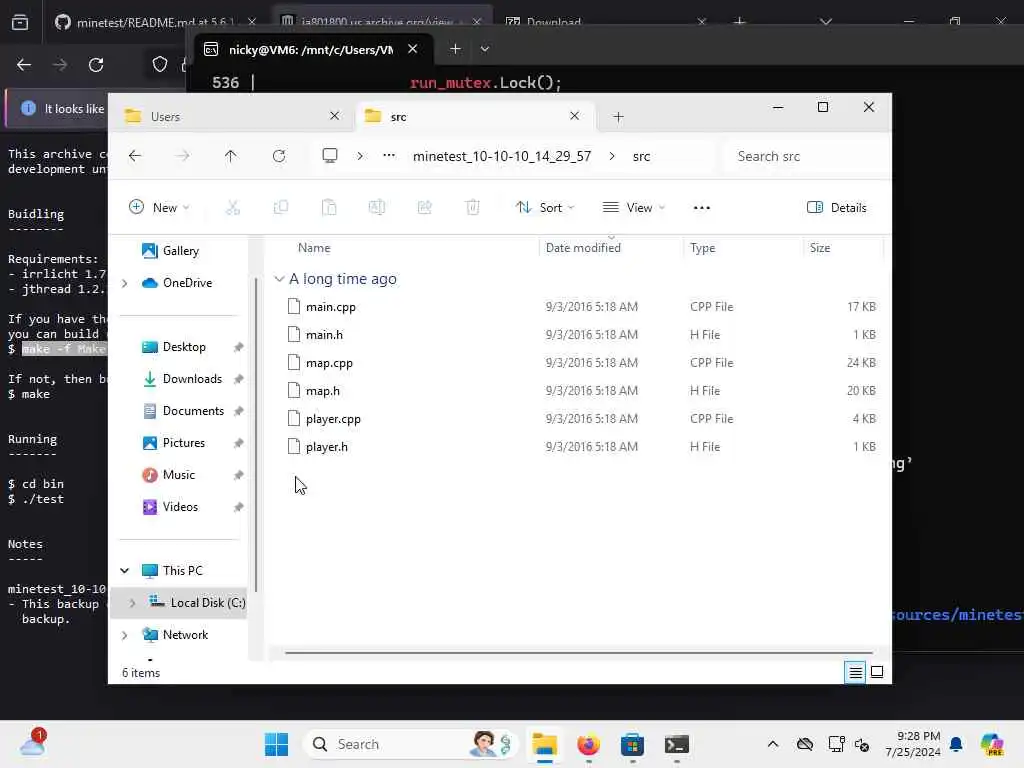The width and height of the screenshot is (1024, 768).
Task: Switch to large thumbnails view icon
Action: (877, 672)
